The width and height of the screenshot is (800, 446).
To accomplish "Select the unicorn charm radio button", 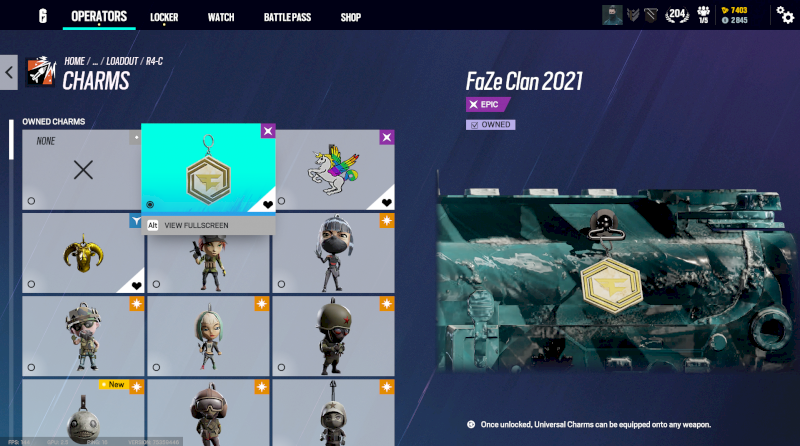I will (282, 201).
